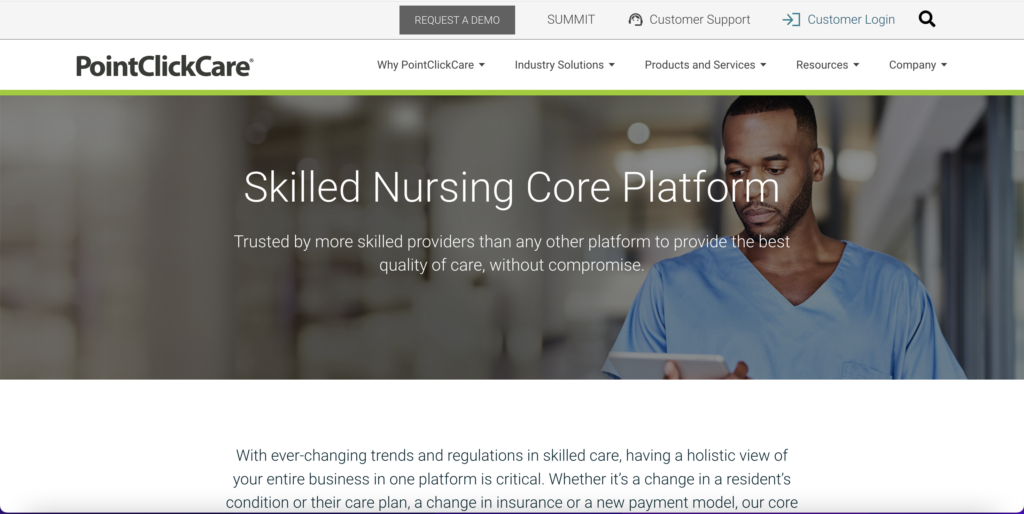1024x514 pixels.
Task: Open the SUMMIT link
Action: 571,20
